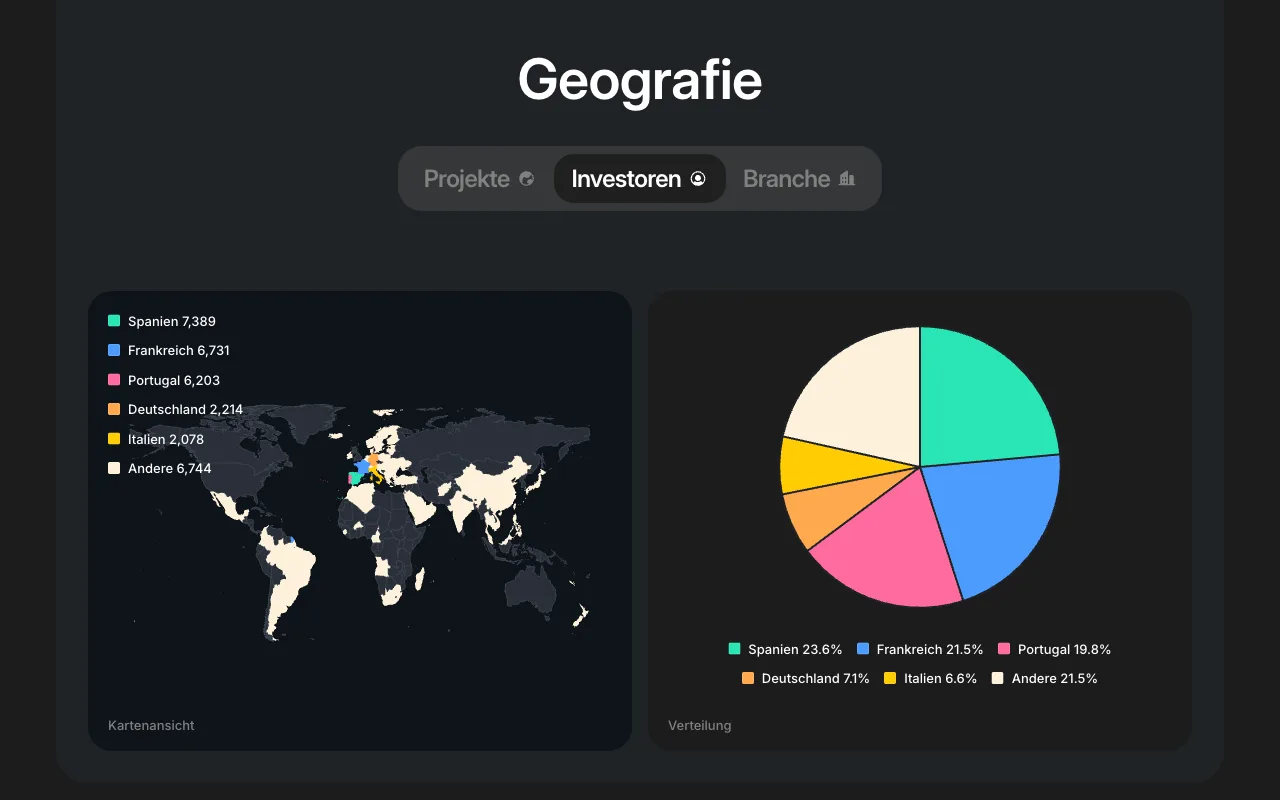The height and width of the screenshot is (800, 1280).
Task: Click the Portugal 19.8% pie legend swatch
Action: tap(1004, 649)
